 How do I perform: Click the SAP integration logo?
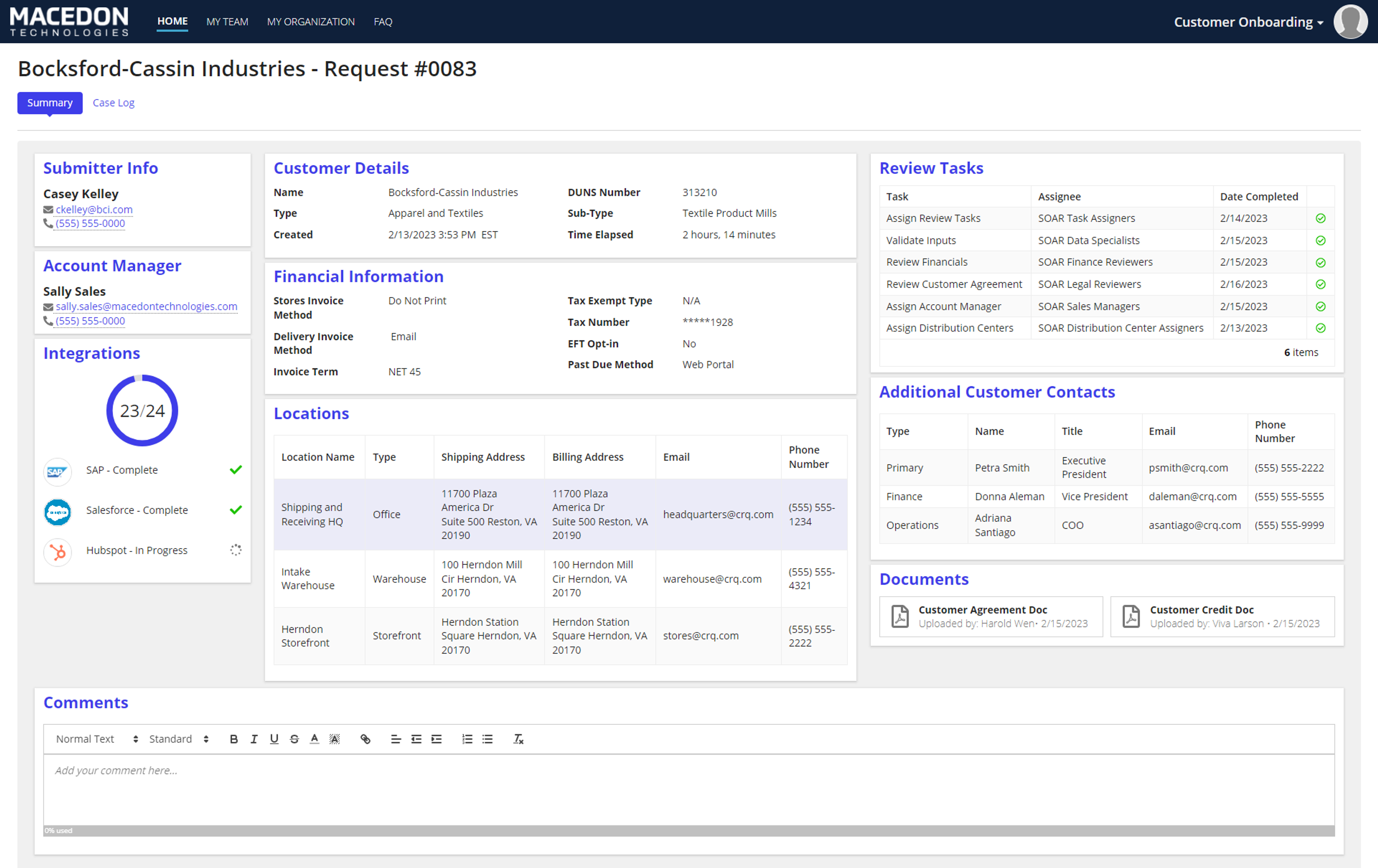57,472
